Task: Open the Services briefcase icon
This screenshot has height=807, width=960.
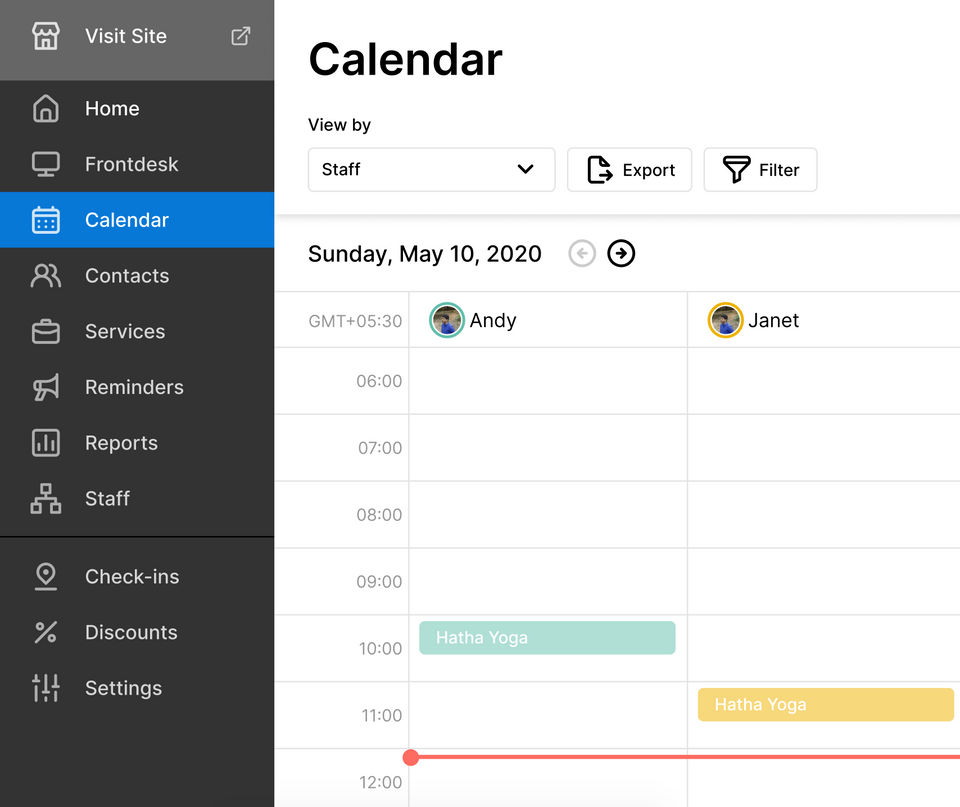Action: click(x=46, y=332)
